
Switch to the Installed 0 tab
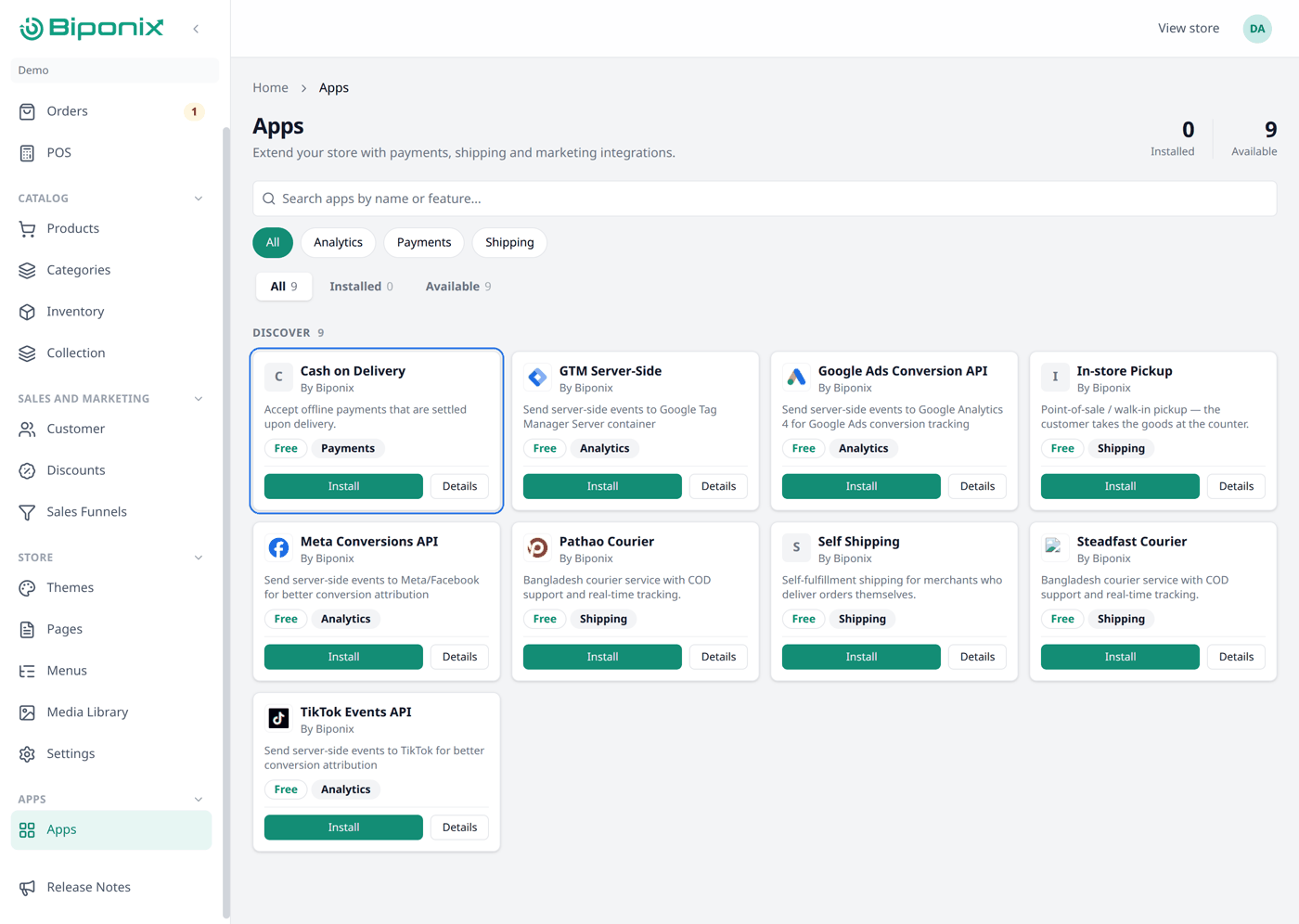pos(361,287)
